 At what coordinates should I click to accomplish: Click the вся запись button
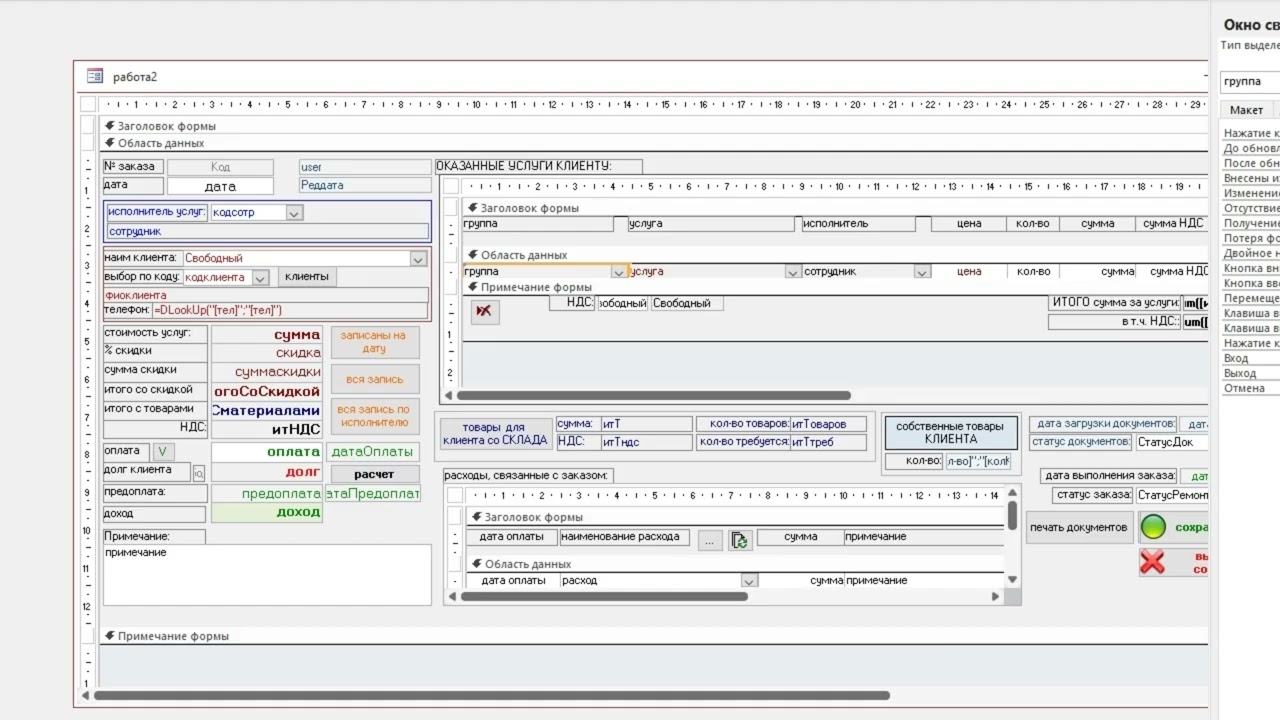tap(374, 379)
